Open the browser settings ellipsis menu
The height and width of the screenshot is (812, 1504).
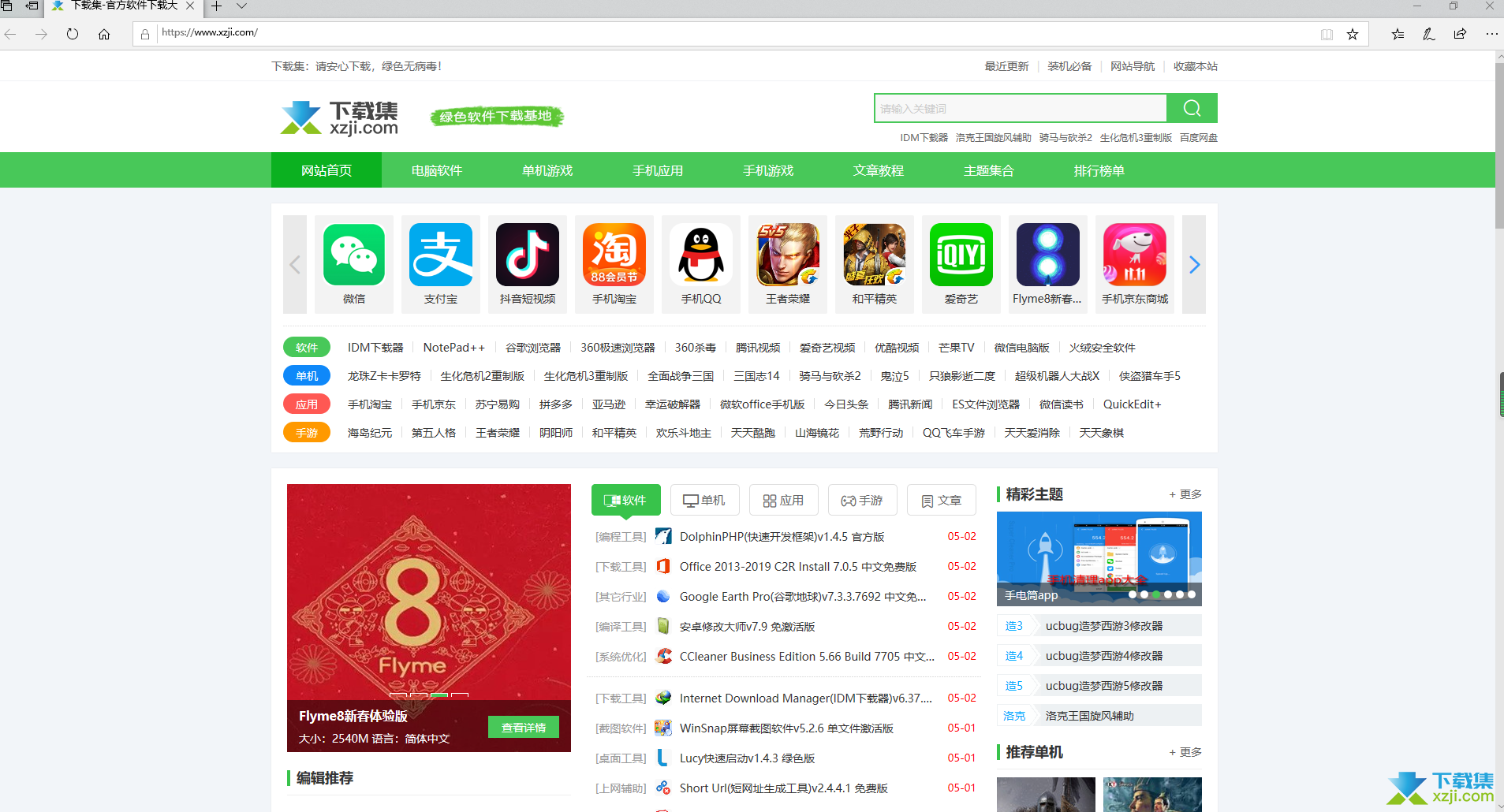tap(1491, 34)
